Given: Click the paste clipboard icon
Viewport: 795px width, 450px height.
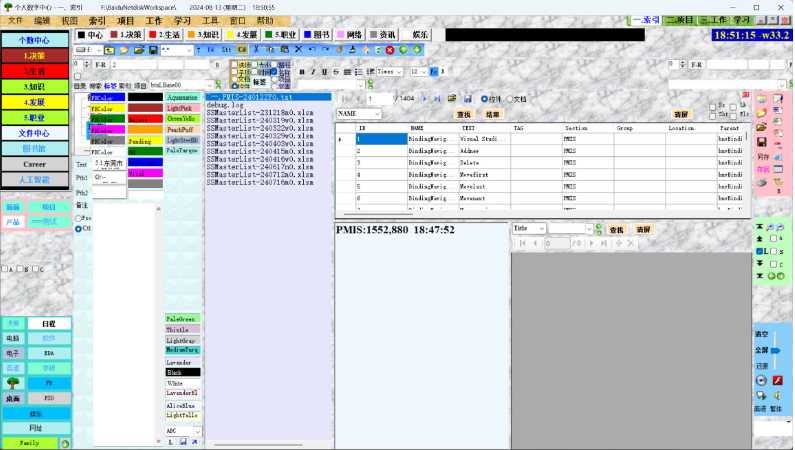Looking at the screenshot, I should (x=285, y=50).
